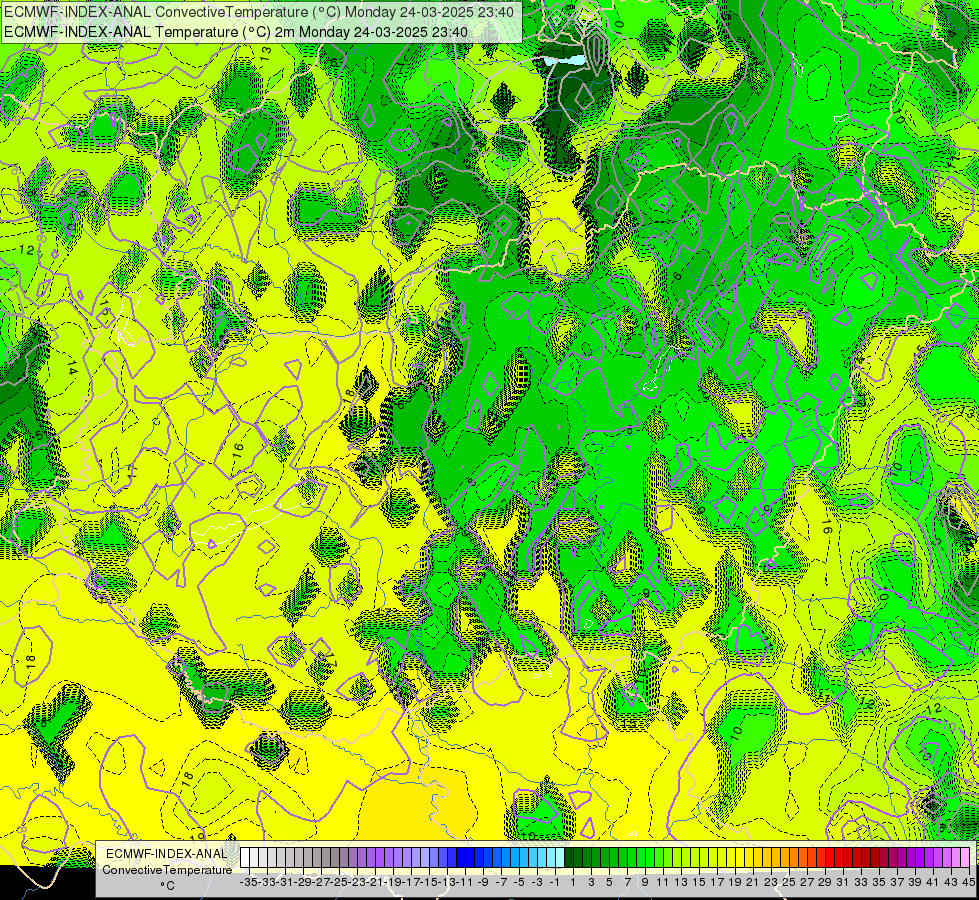Image resolution: width=979 pixels, height=900 pixels.
Task: Pick the legend swatch above value 9
Action: point(641,857)
